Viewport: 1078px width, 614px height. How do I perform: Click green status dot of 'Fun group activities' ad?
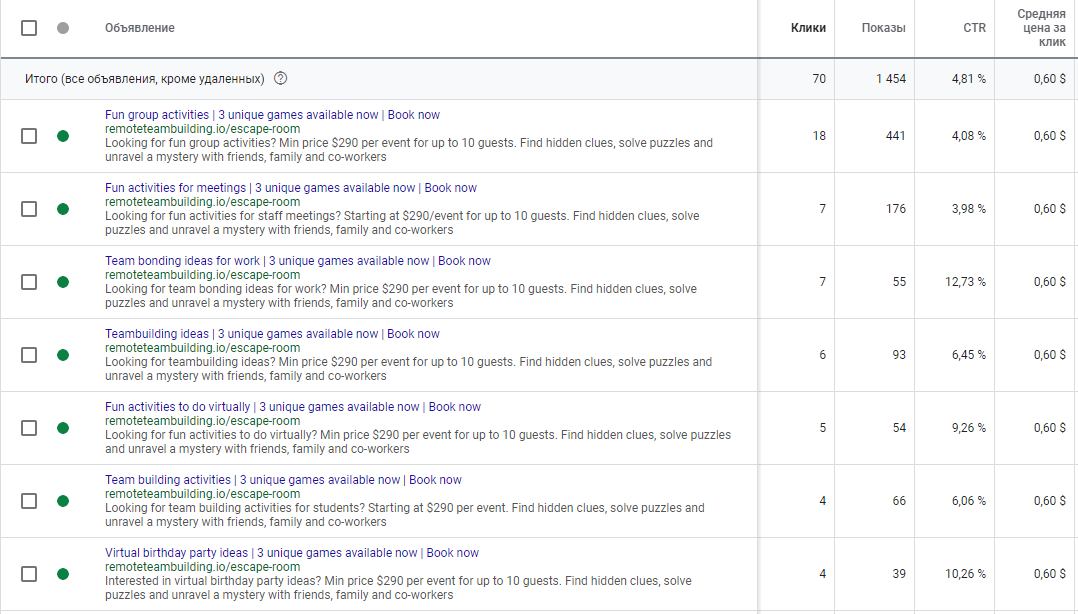click(x=63, y=136)
